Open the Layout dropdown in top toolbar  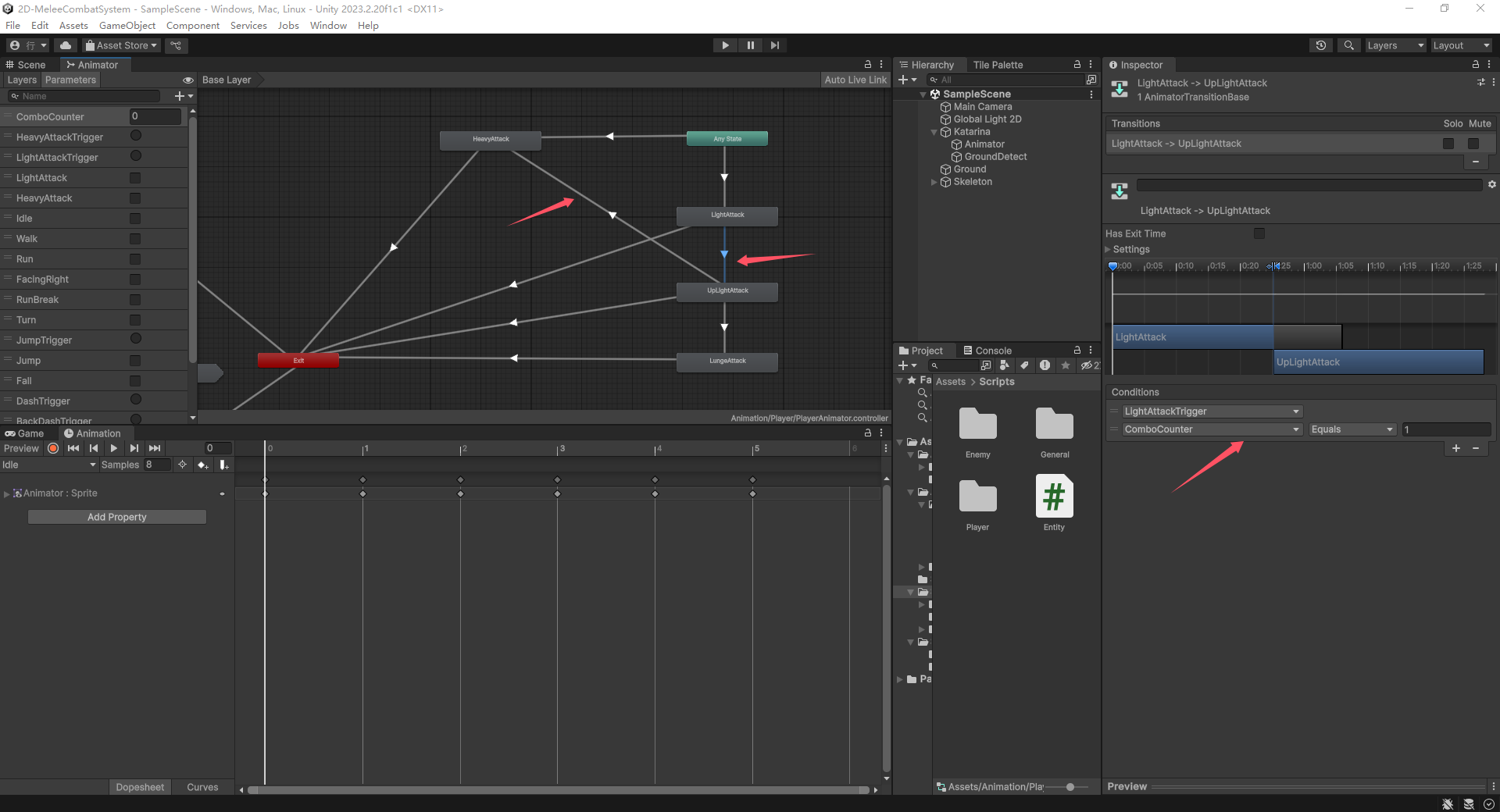pyautogui.click(x=1461, y=45)
